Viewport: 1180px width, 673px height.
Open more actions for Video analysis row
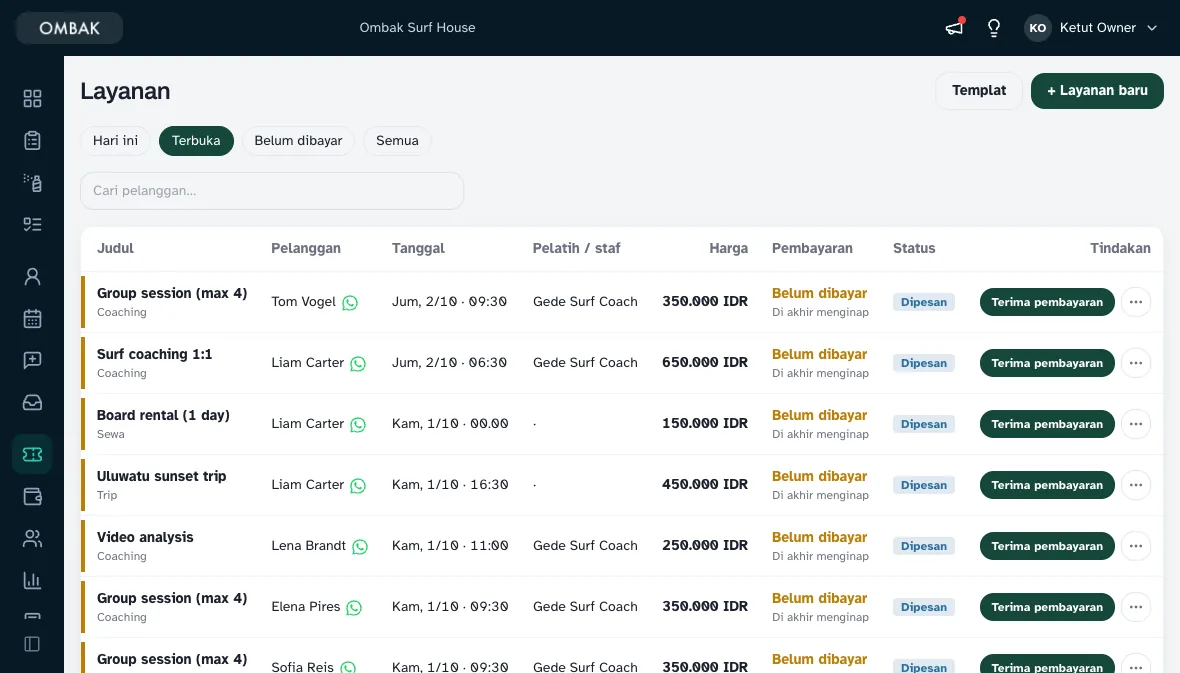[x=1136, y=546]
